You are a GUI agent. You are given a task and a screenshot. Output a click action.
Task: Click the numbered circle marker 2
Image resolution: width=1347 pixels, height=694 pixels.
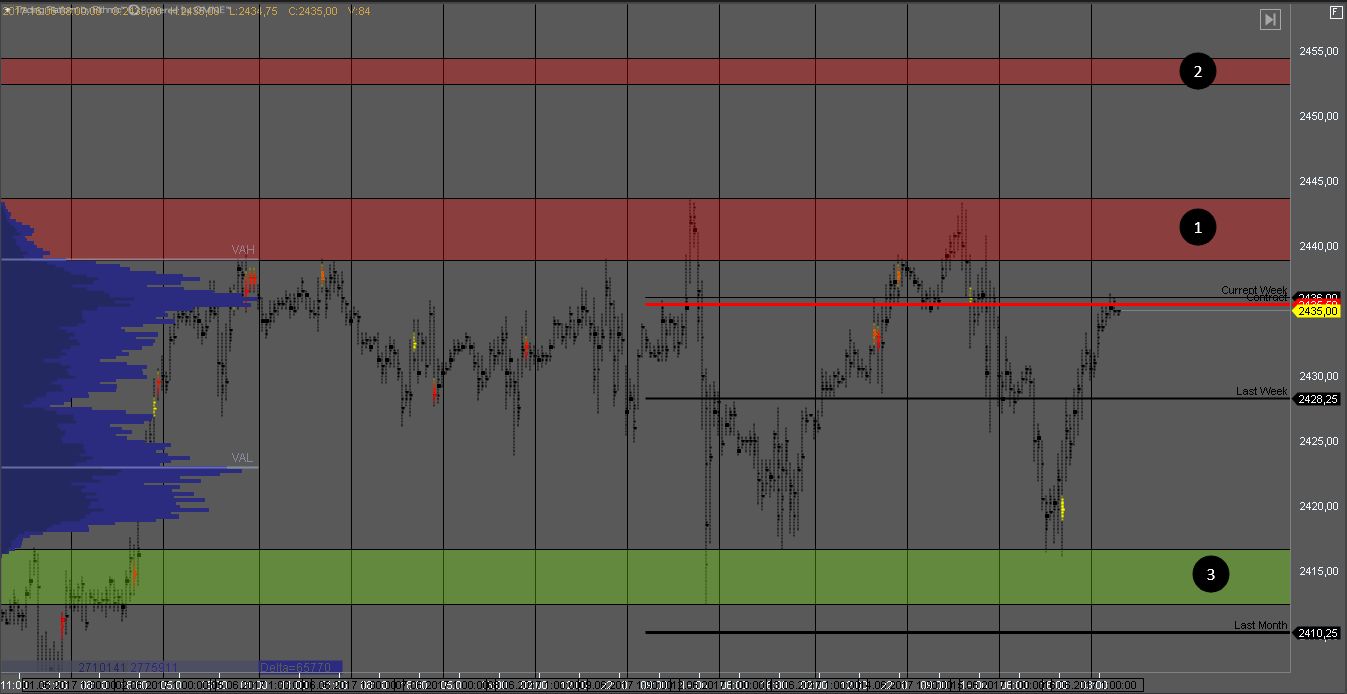[1197, 71]
